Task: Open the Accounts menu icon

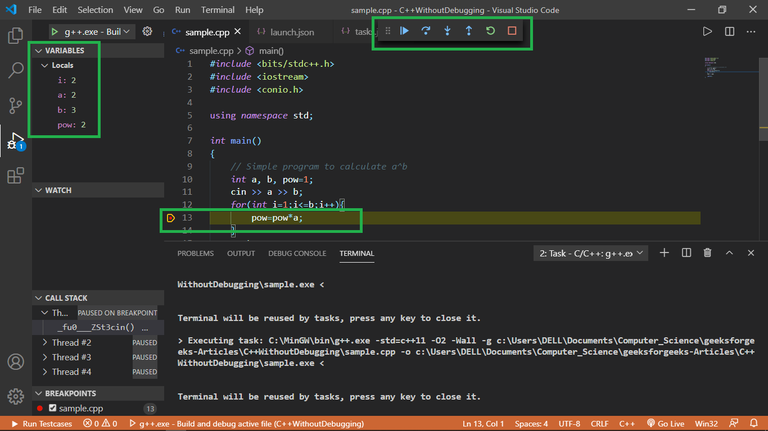Action: pyautogui.click(x=16, y=362)
